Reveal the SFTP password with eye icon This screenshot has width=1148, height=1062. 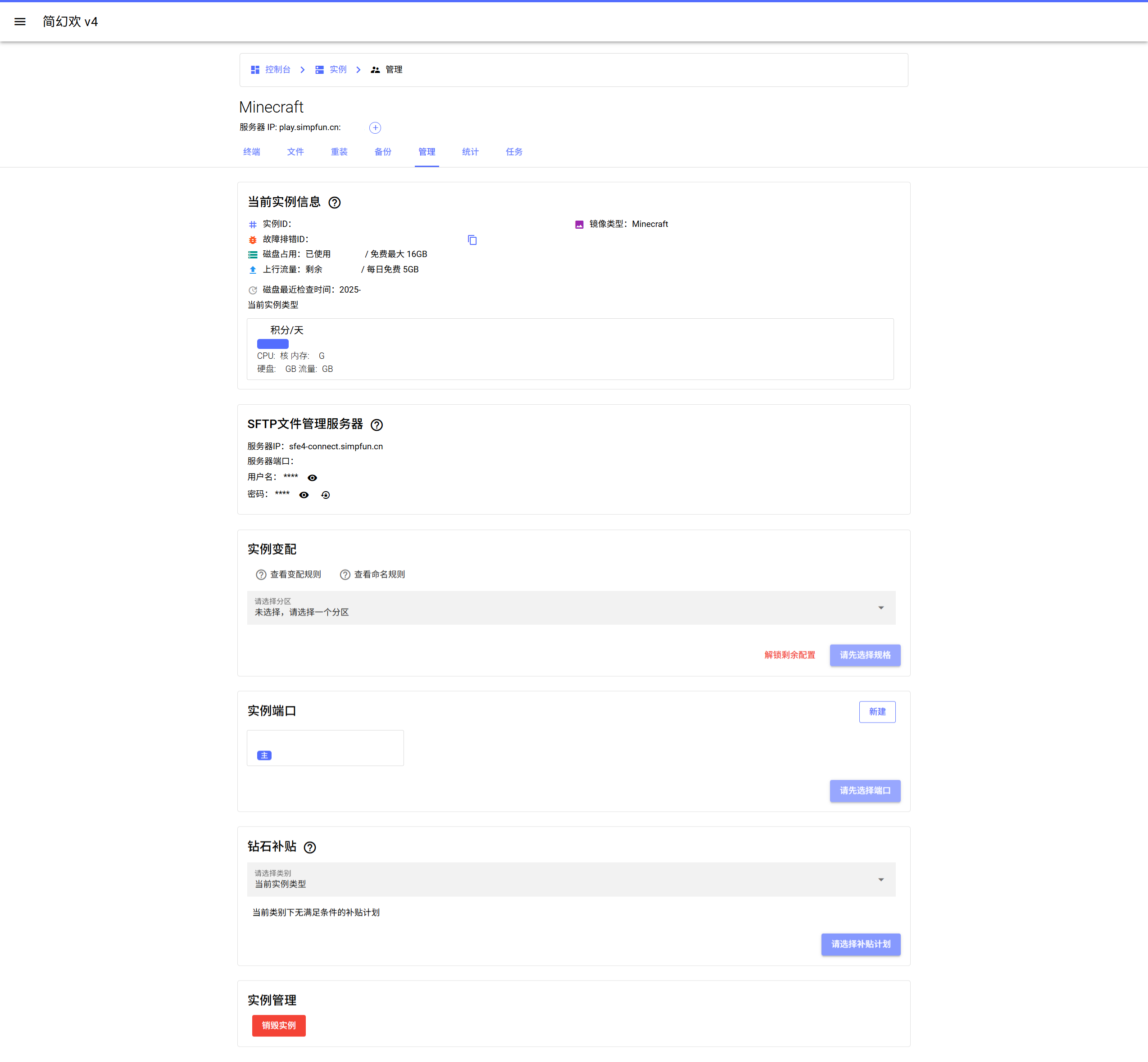tap(304, 495)
